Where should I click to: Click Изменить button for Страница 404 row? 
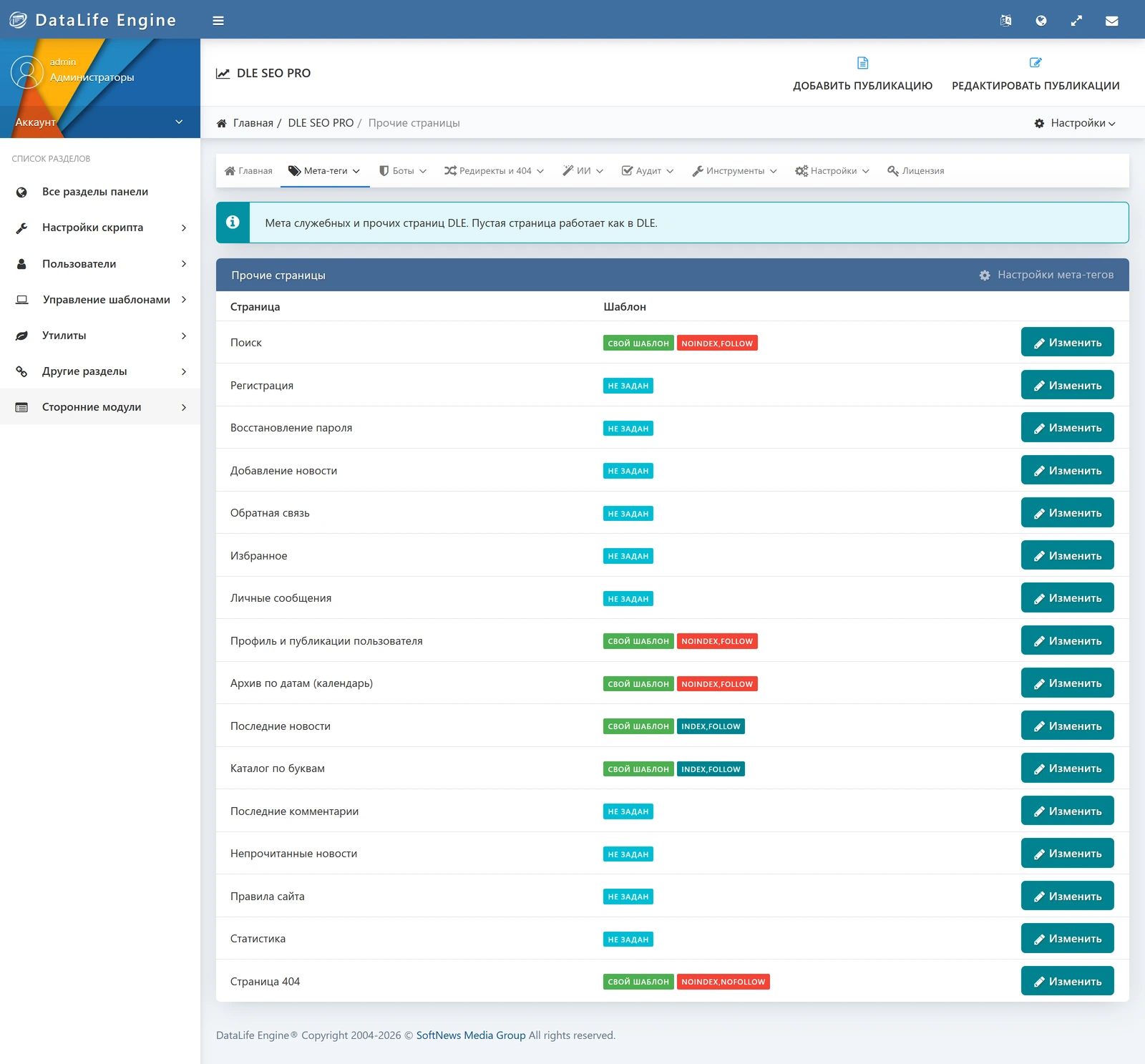[1067, 981]
